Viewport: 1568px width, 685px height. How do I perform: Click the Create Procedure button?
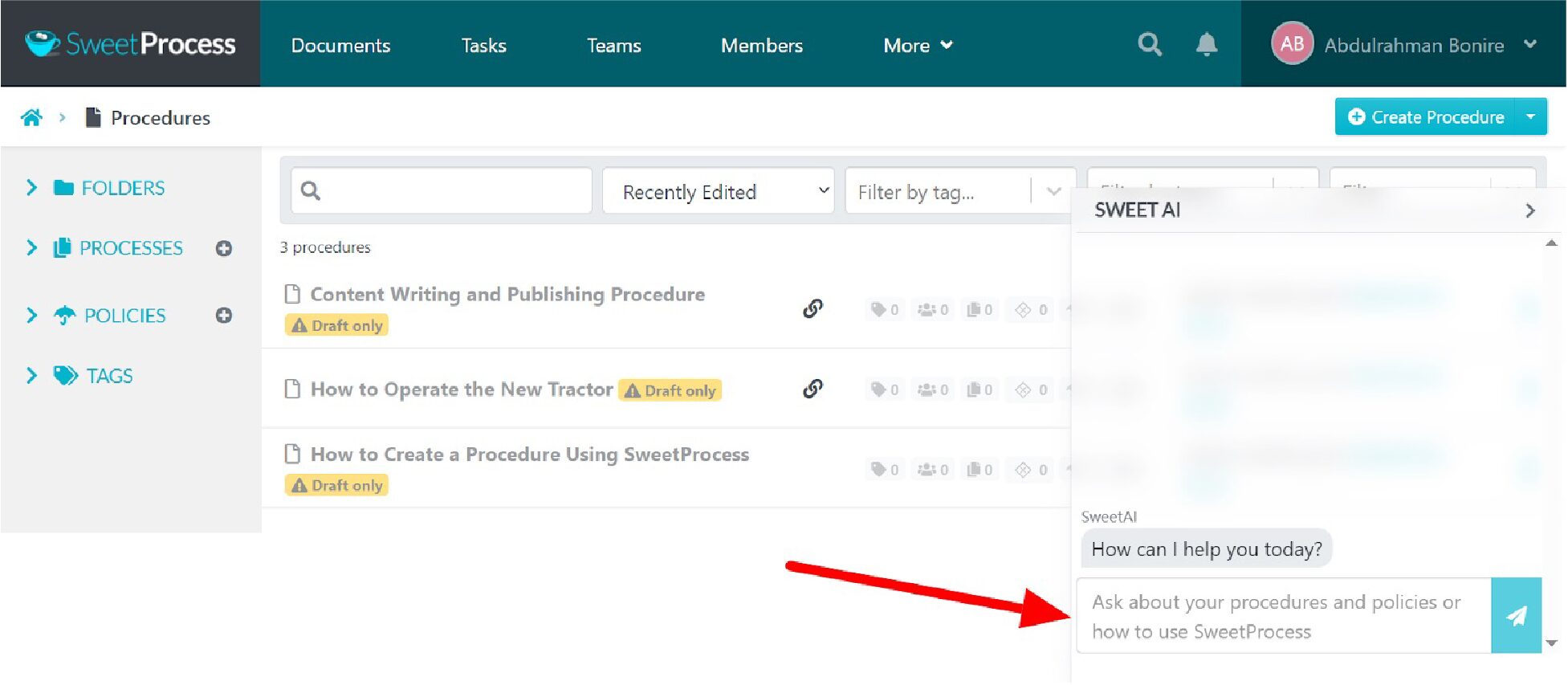pos(1425,117)
